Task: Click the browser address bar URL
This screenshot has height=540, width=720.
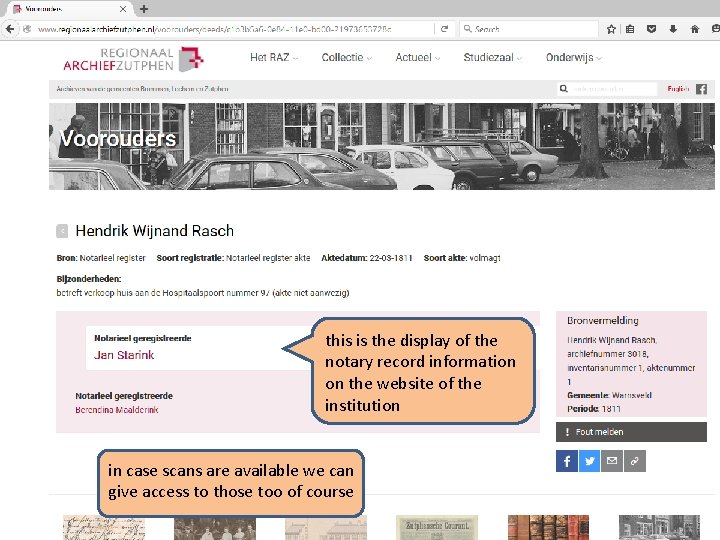Action: [x=214, y=29]
